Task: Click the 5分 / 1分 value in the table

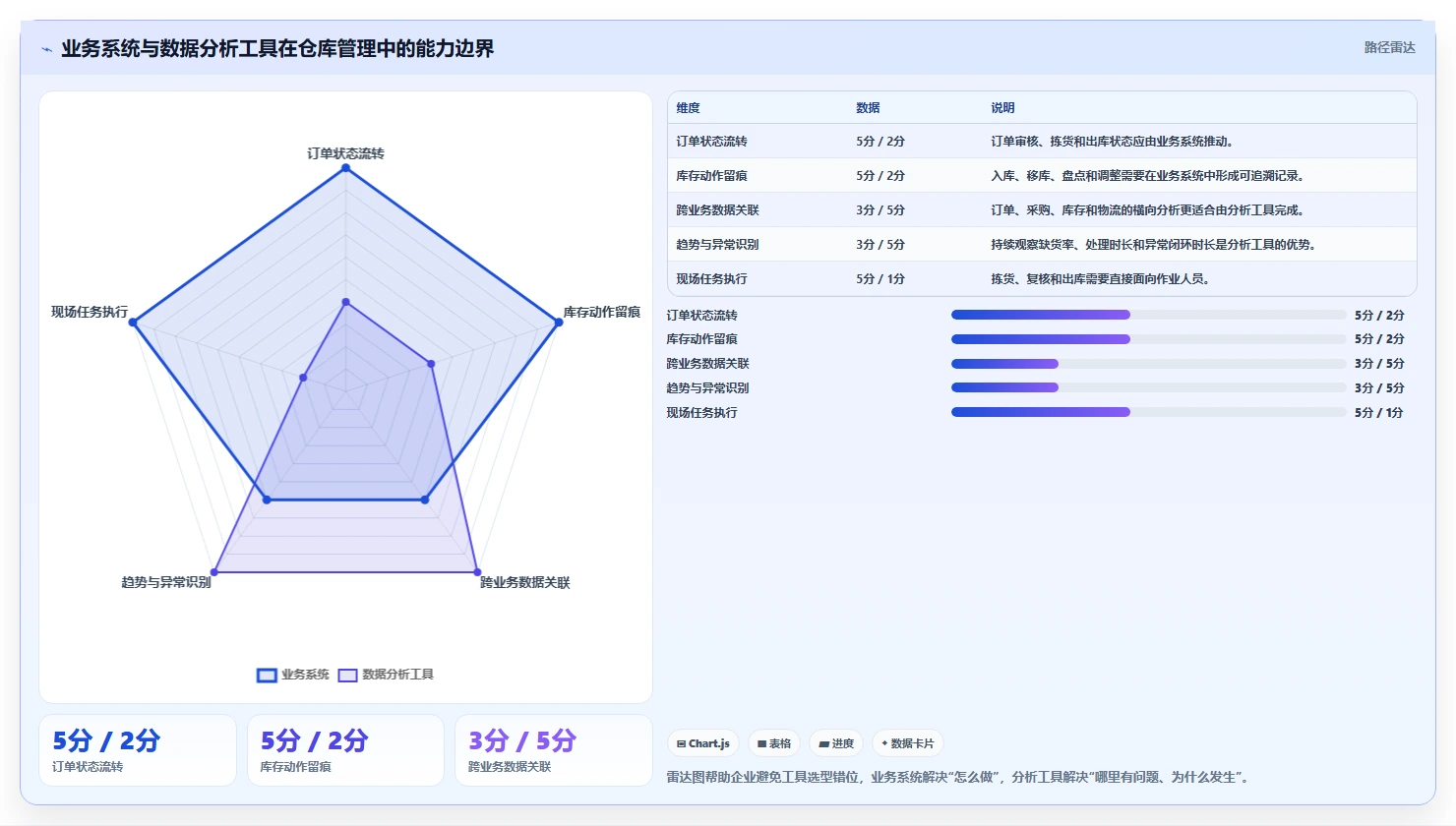Action: point(880,279)
